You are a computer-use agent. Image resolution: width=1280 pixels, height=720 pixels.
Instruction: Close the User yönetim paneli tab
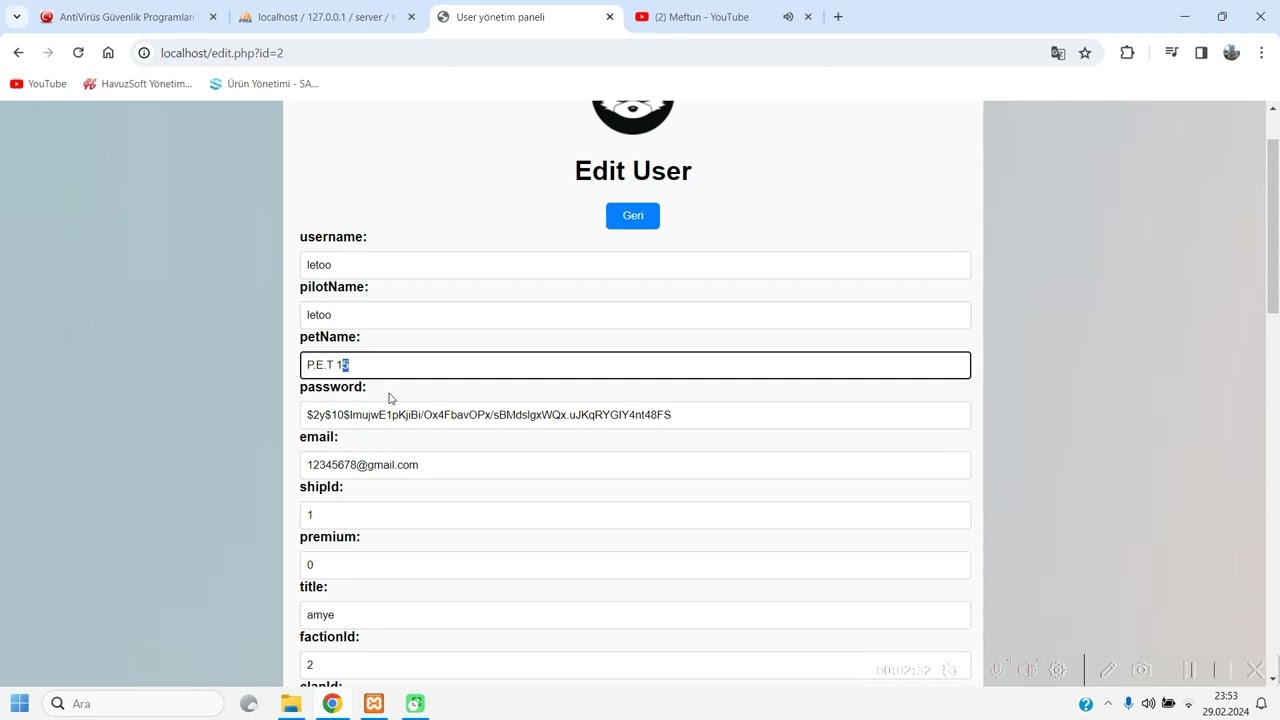coord(610,17)
